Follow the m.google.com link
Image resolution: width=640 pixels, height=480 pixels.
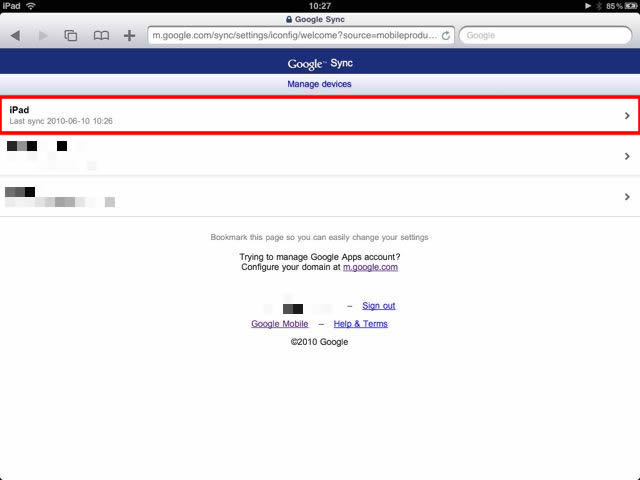(370, 267)
